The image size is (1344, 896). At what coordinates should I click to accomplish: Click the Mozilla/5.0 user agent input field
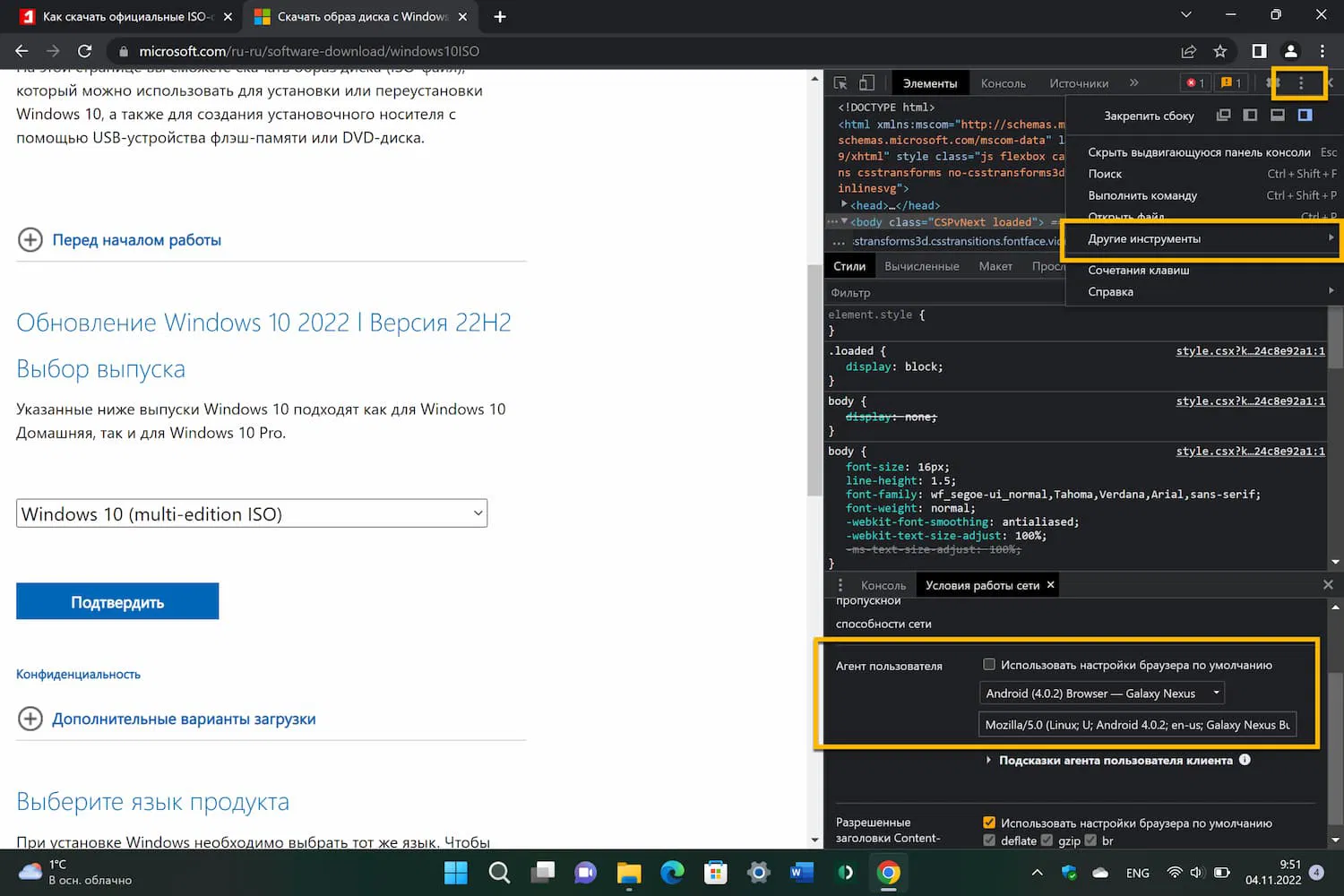click(1138, 724)
